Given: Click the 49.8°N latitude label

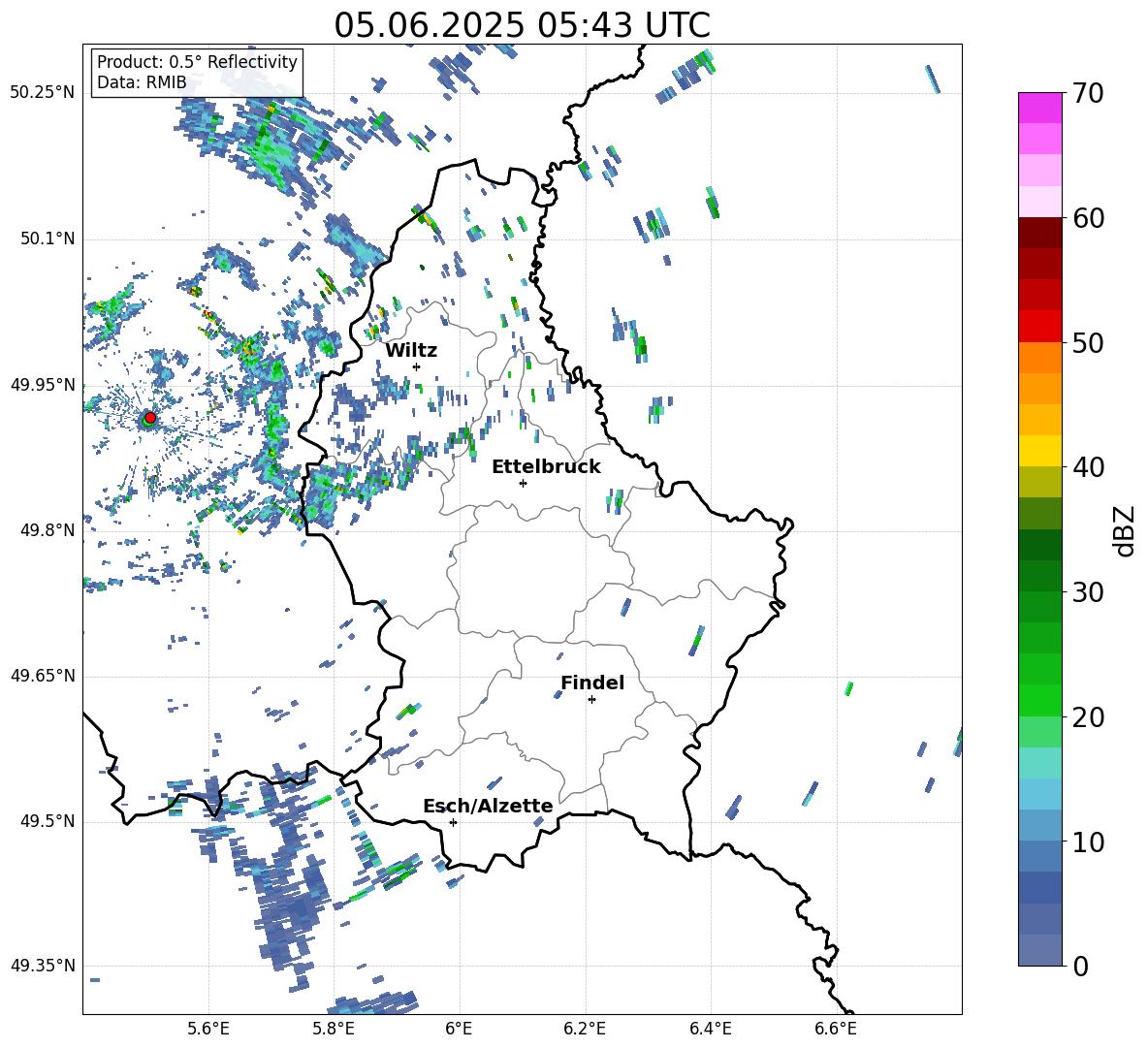Looking at the screenshot, I should point(47,530).
